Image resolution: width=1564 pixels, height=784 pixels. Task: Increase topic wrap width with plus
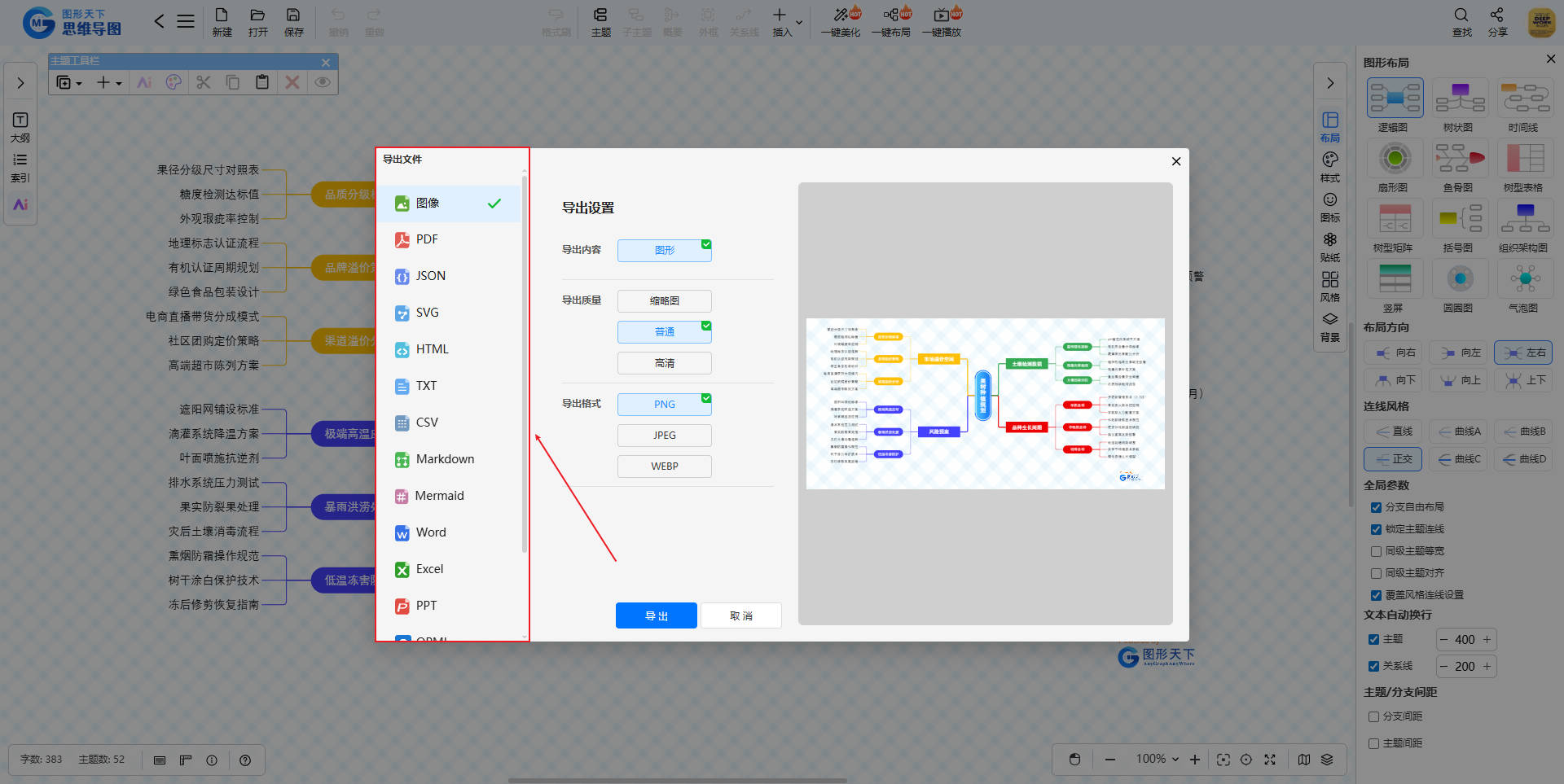(1487, 640)
